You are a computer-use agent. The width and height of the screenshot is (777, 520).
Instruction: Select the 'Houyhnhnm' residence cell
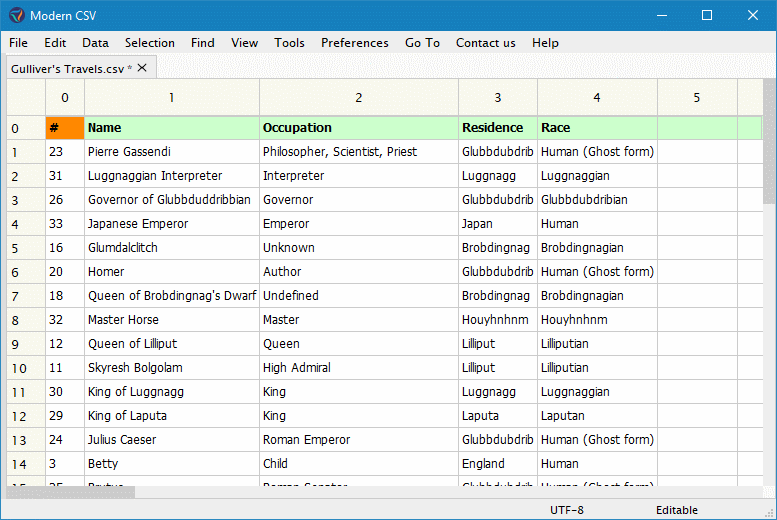click(x=498, y=320)
